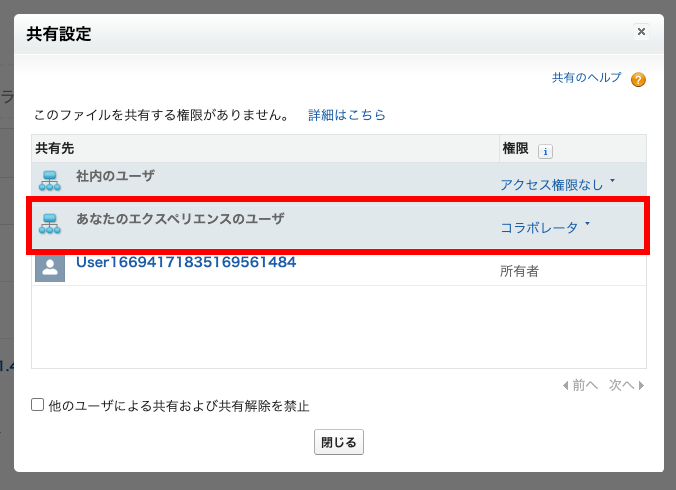Click the 権限 column header text
676x490 pixels.
pos(515,148)
